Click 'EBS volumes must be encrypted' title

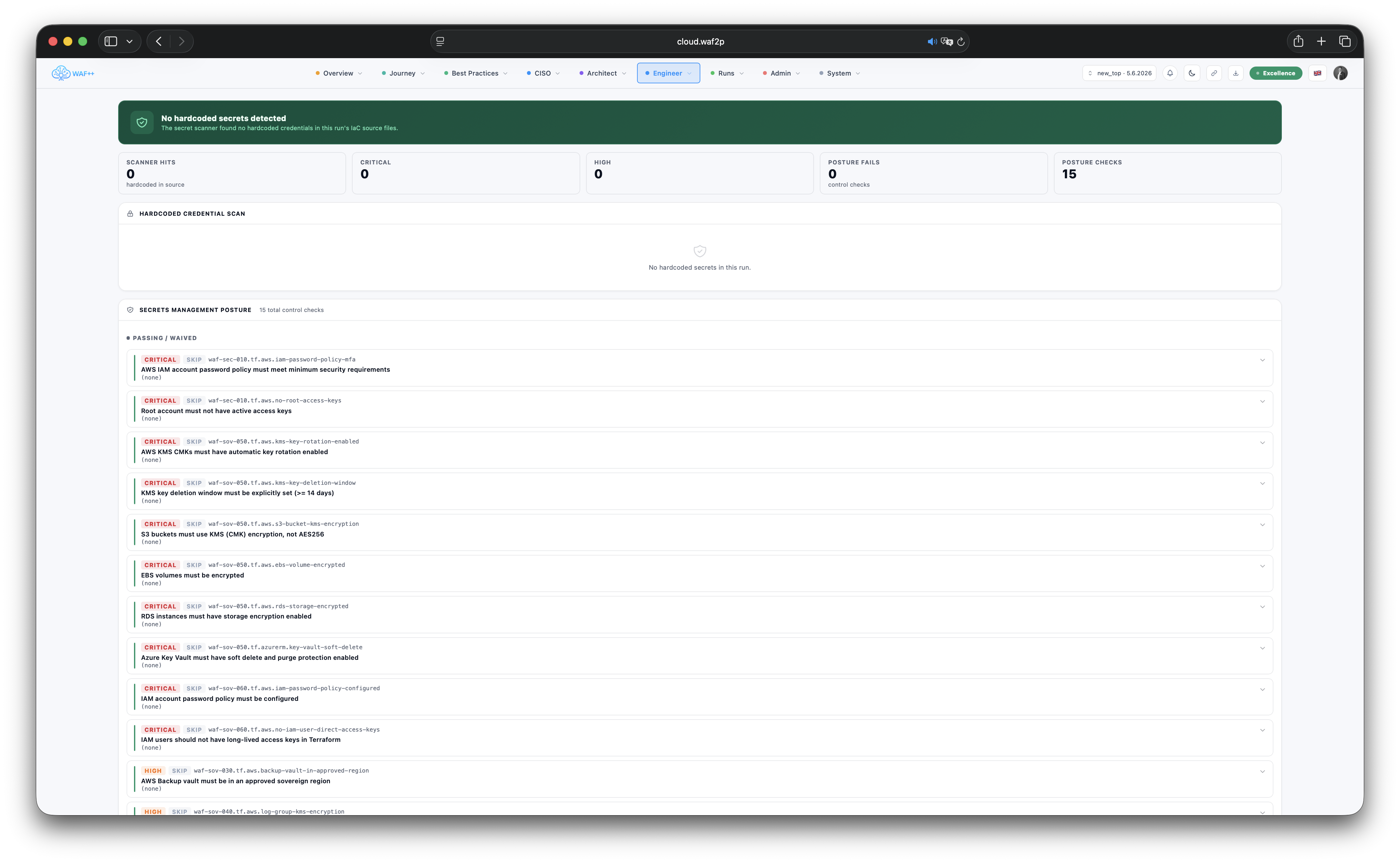192,575
